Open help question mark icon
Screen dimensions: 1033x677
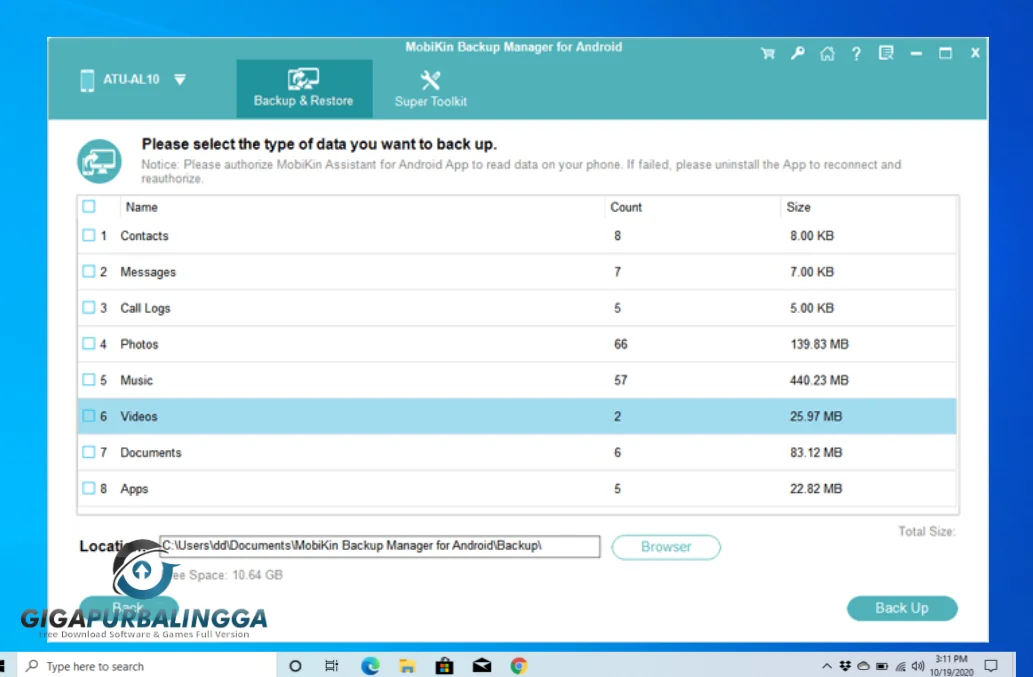click(856, 53)
